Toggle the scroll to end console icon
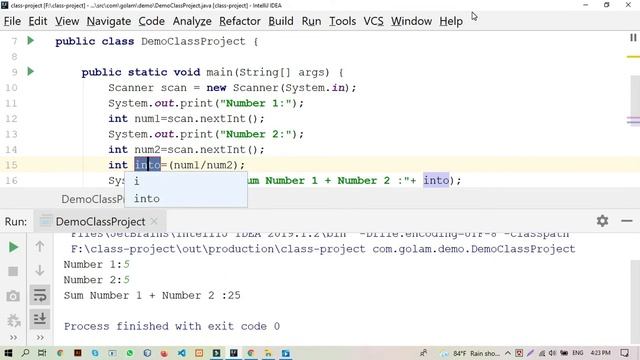Viewport: 640px width, 360px height. 40,319
